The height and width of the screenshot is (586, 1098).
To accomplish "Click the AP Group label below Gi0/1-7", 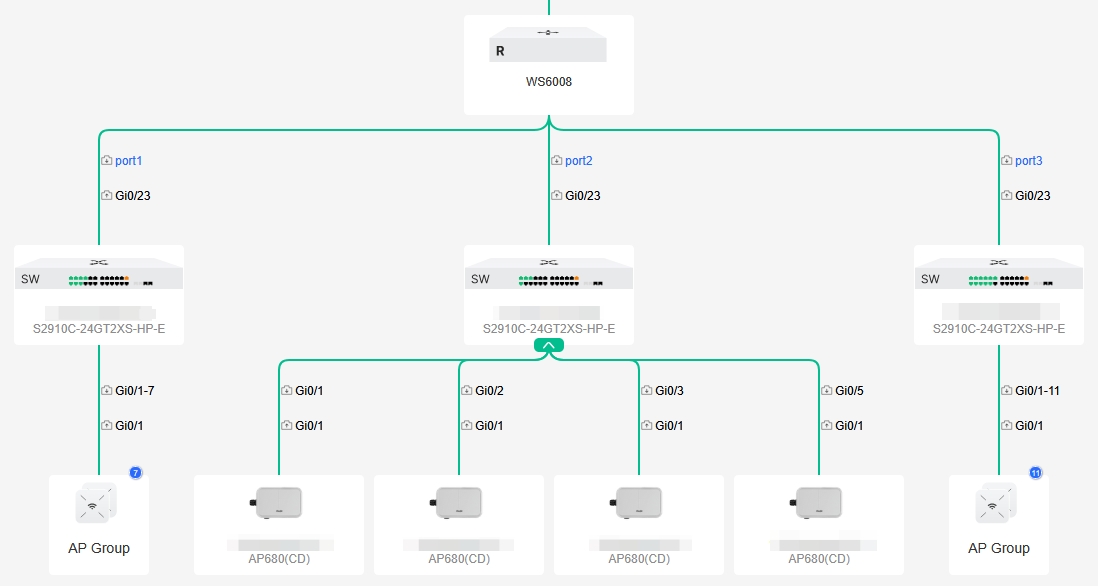I will 99,548.
